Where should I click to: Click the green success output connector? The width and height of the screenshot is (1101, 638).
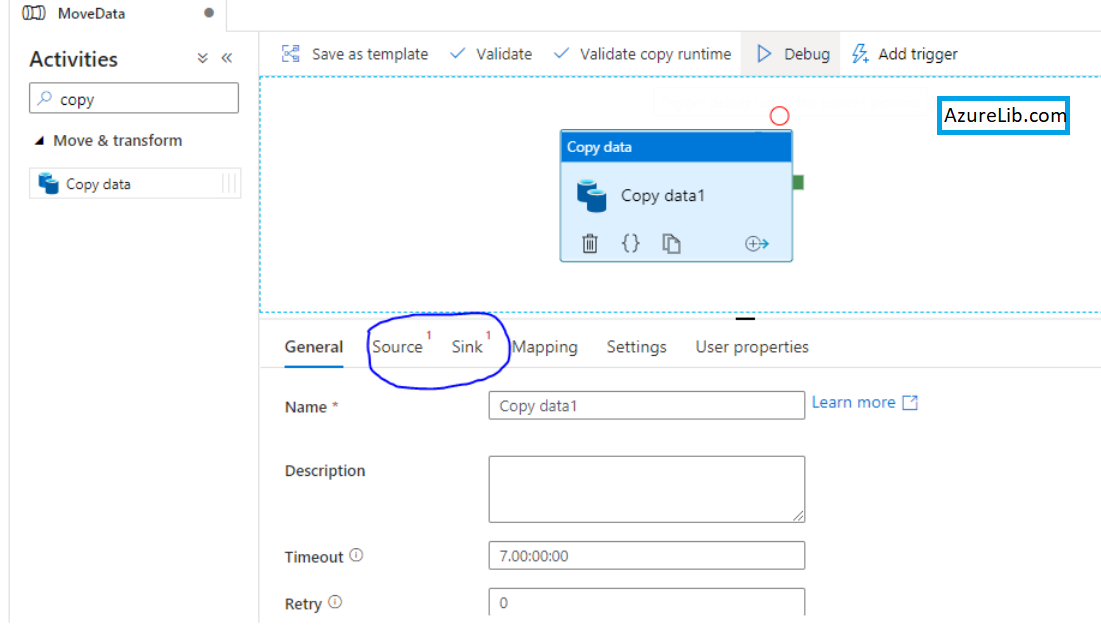798,182
